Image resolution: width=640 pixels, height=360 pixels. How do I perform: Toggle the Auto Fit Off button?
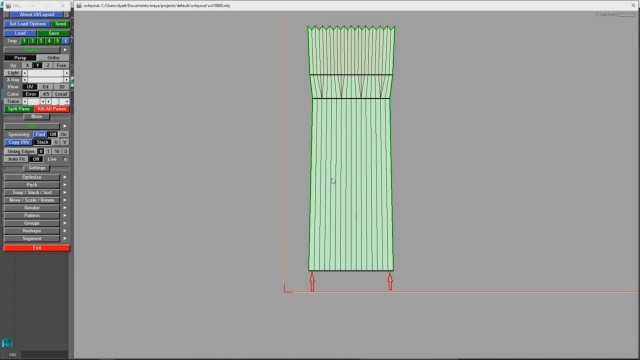click(x=36, y=159)
